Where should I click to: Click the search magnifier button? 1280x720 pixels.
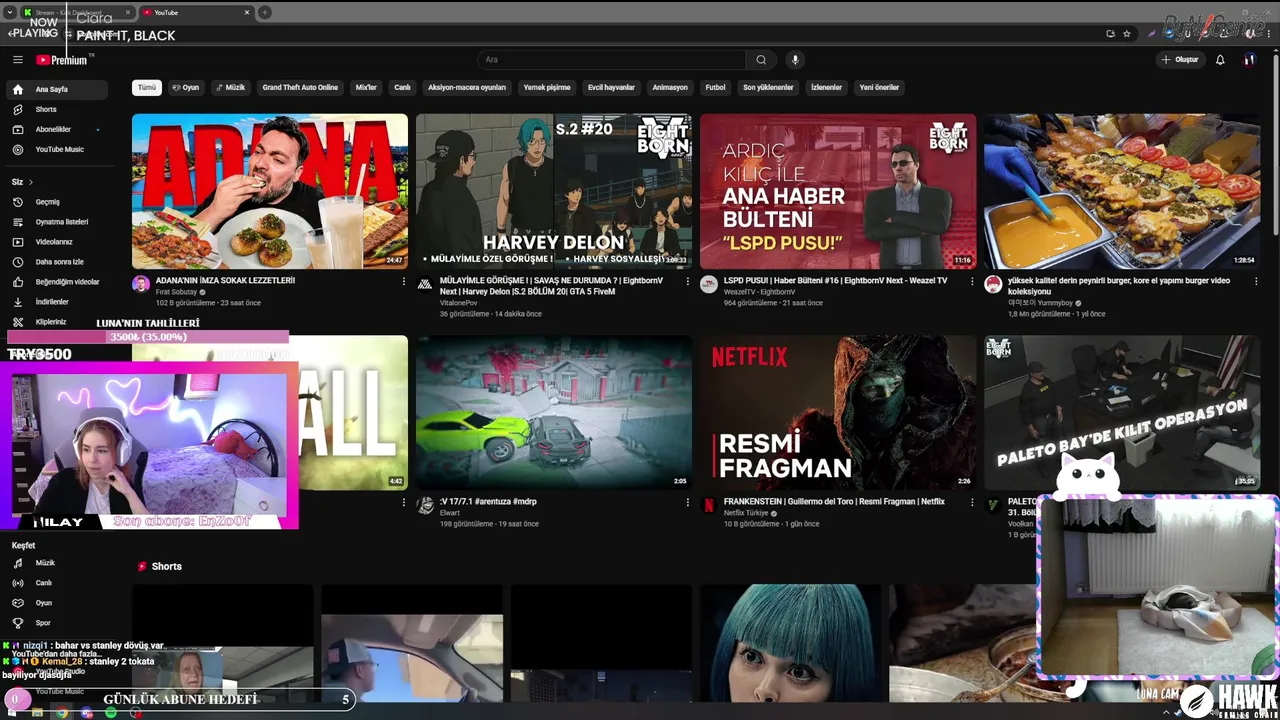point(761,60)
